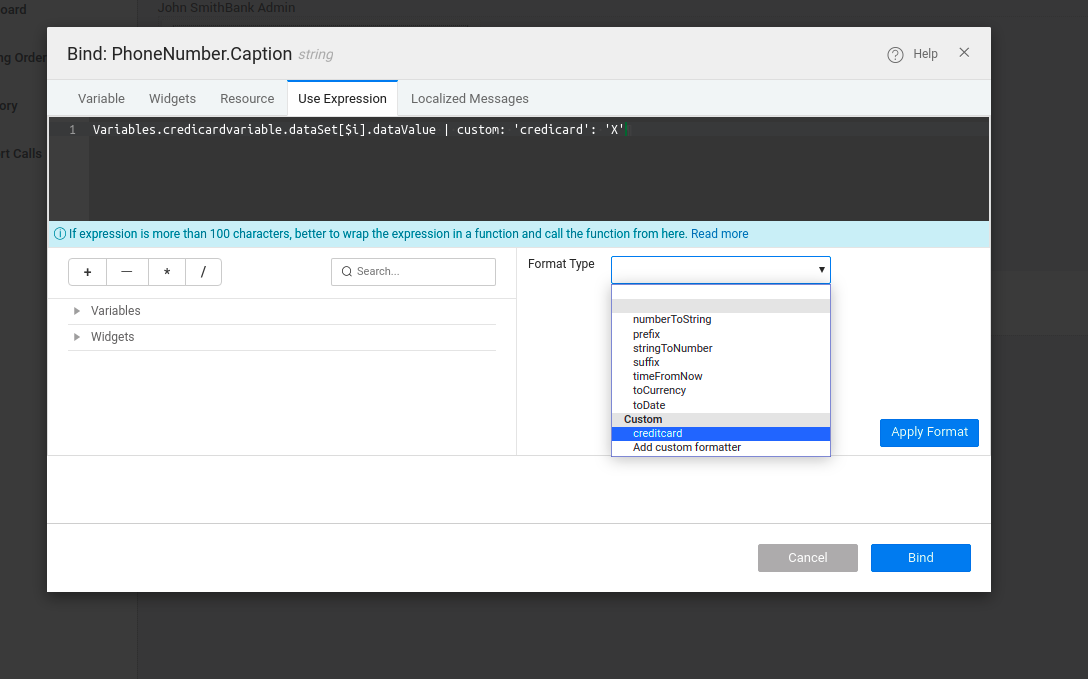Choose toCurrency from format list
Viewport: 1088px width, 679px height.
click(x=659, y=391)
